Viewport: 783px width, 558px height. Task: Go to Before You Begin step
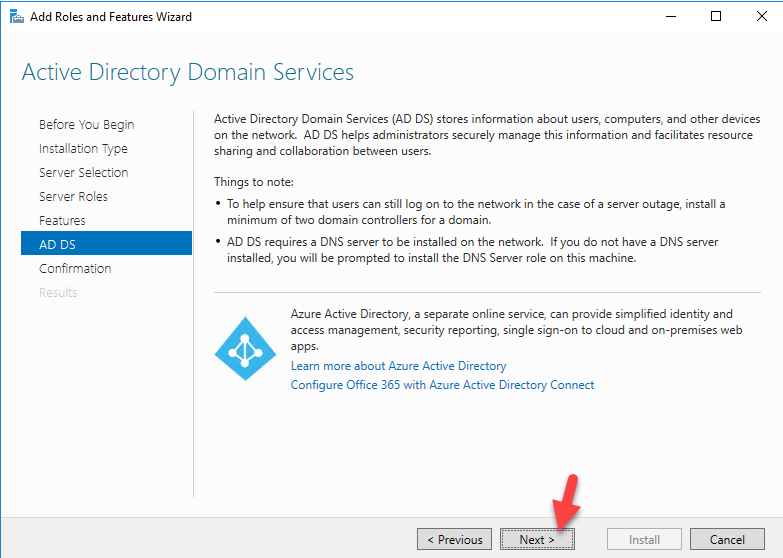pos(86,124)
